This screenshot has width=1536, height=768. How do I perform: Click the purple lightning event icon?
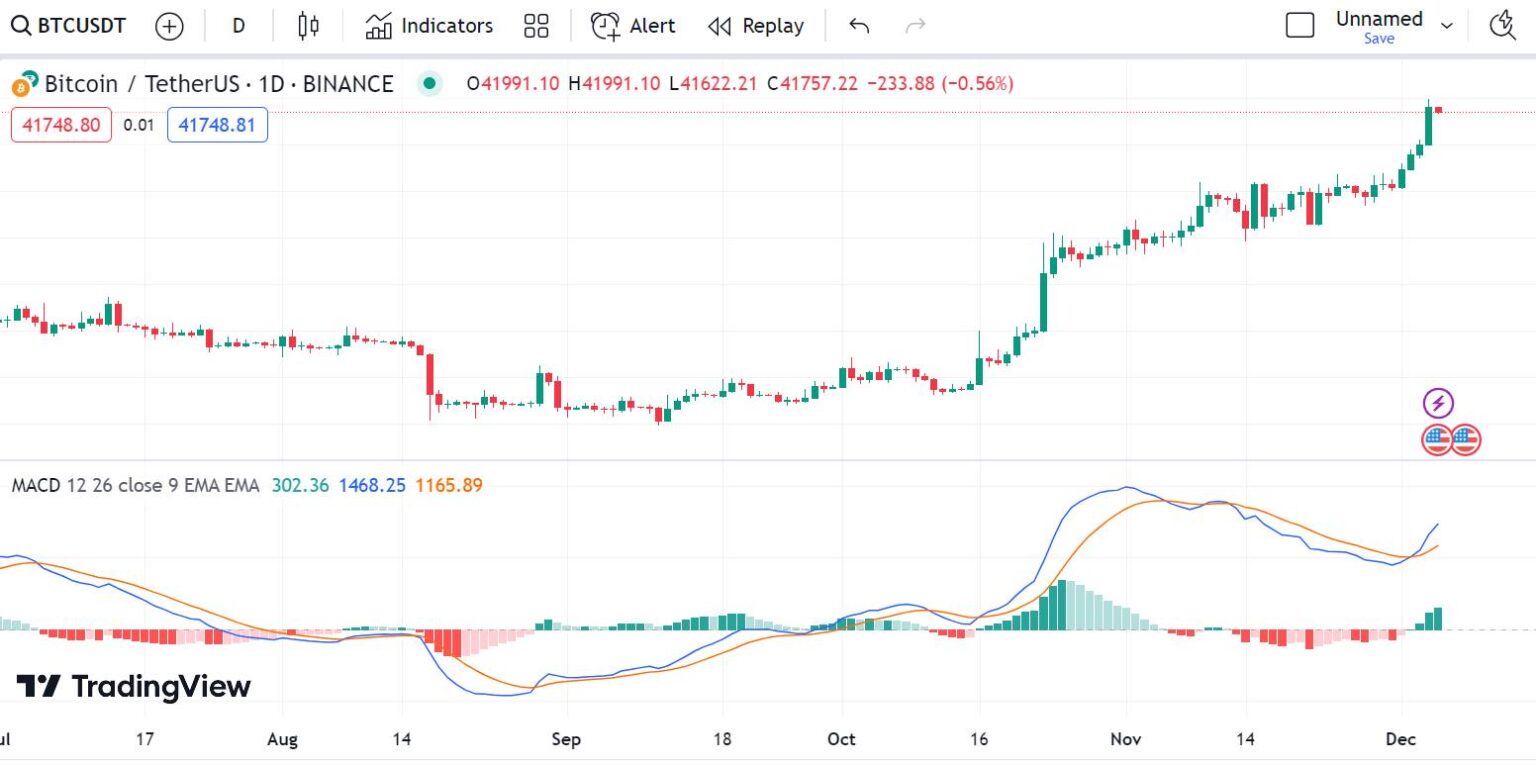tap(1438, 403)
